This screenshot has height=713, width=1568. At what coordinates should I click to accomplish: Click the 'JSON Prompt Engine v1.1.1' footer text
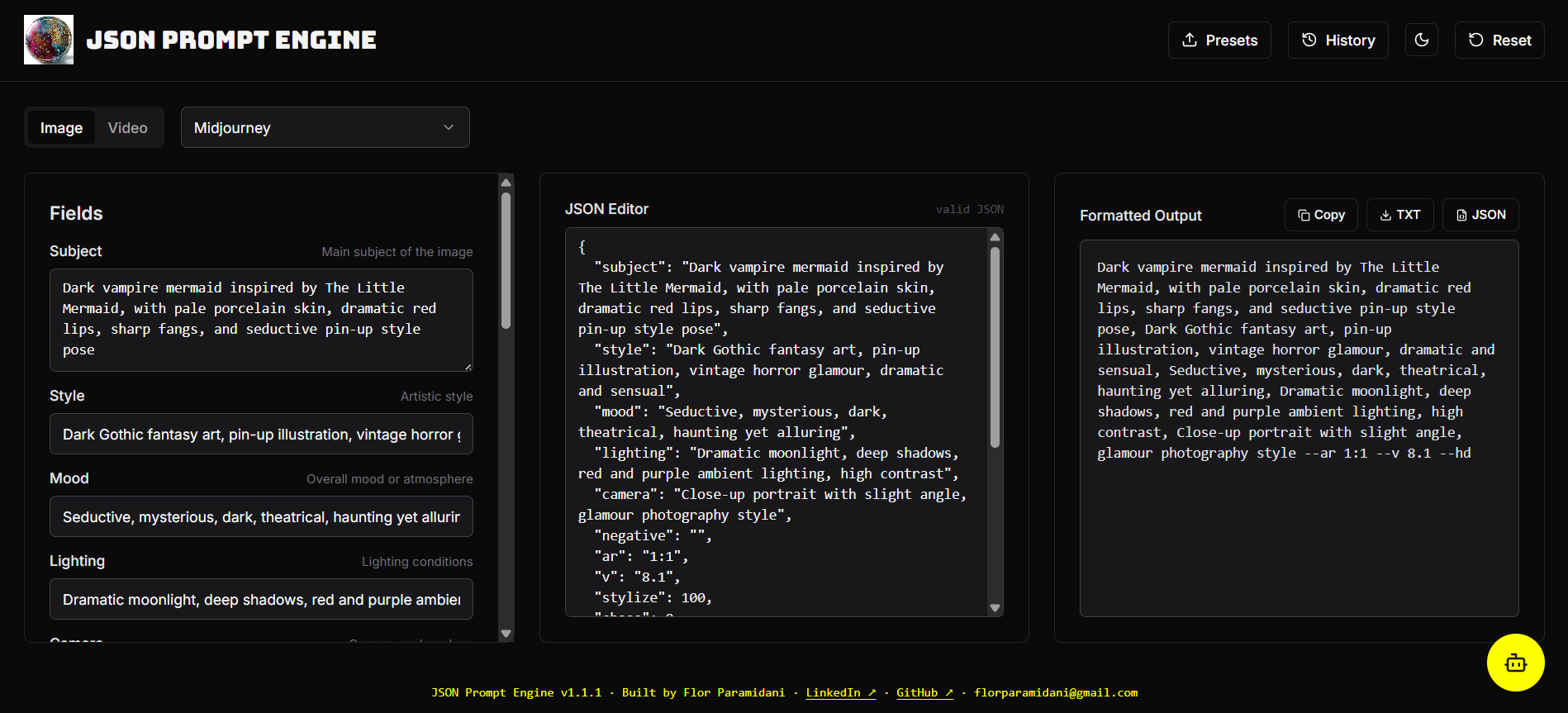pyautogui.click(x=516, y=692)
